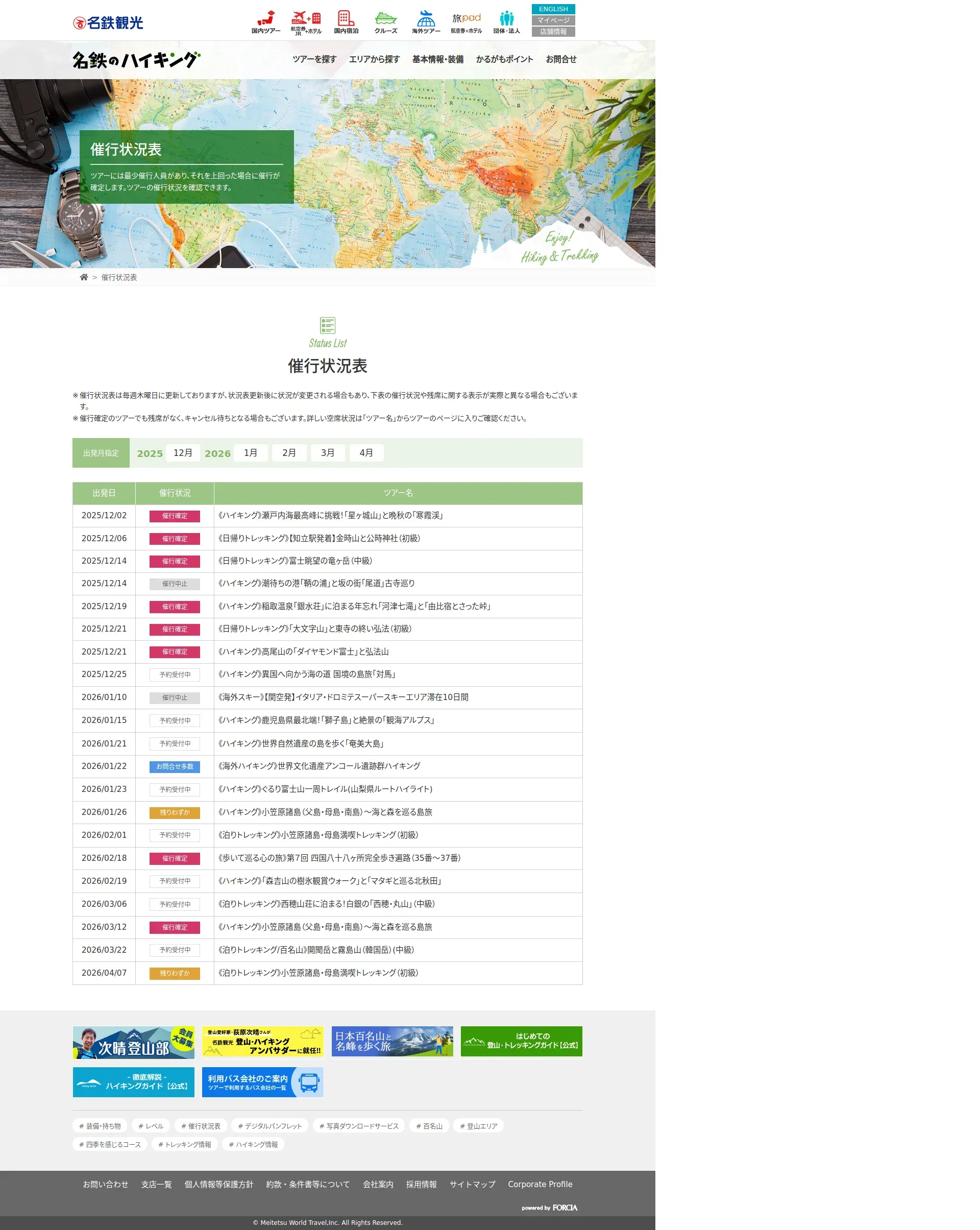The image size is (980, 1230).
Task: Select the #百名山 tag
Action: pos(429,1126)
